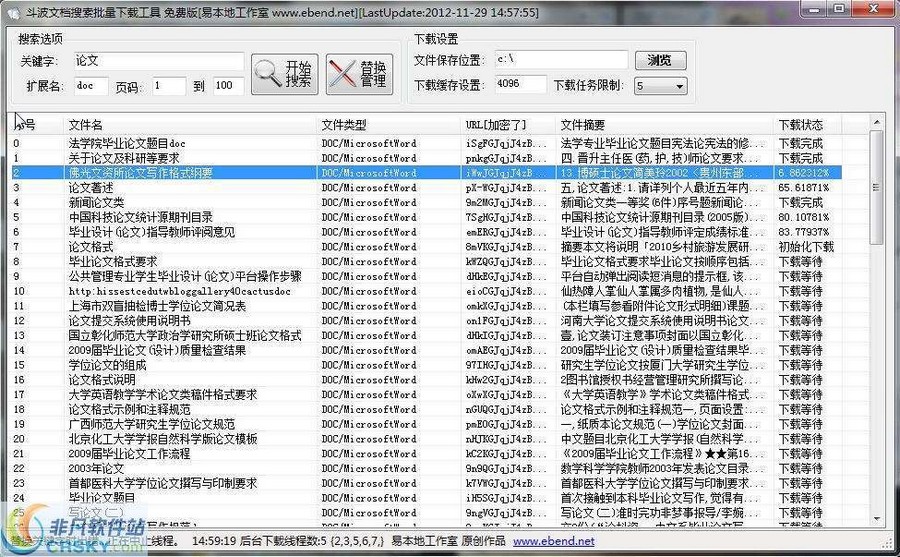Open the www.ebend.net link in status bar
Screen dimensions: 900x557
[553, 541]
